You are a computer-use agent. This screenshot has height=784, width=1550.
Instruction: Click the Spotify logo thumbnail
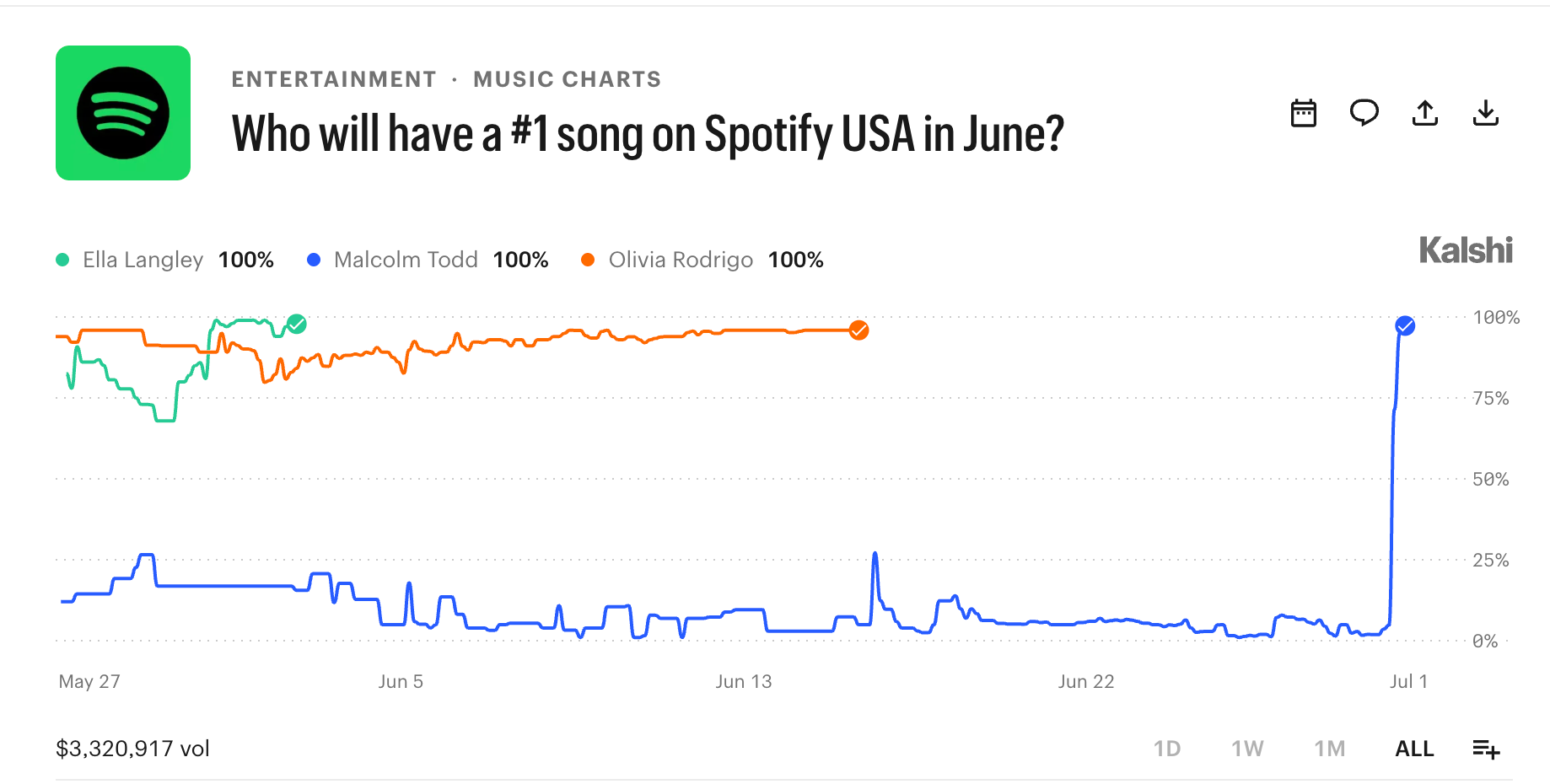click(123, 113)
